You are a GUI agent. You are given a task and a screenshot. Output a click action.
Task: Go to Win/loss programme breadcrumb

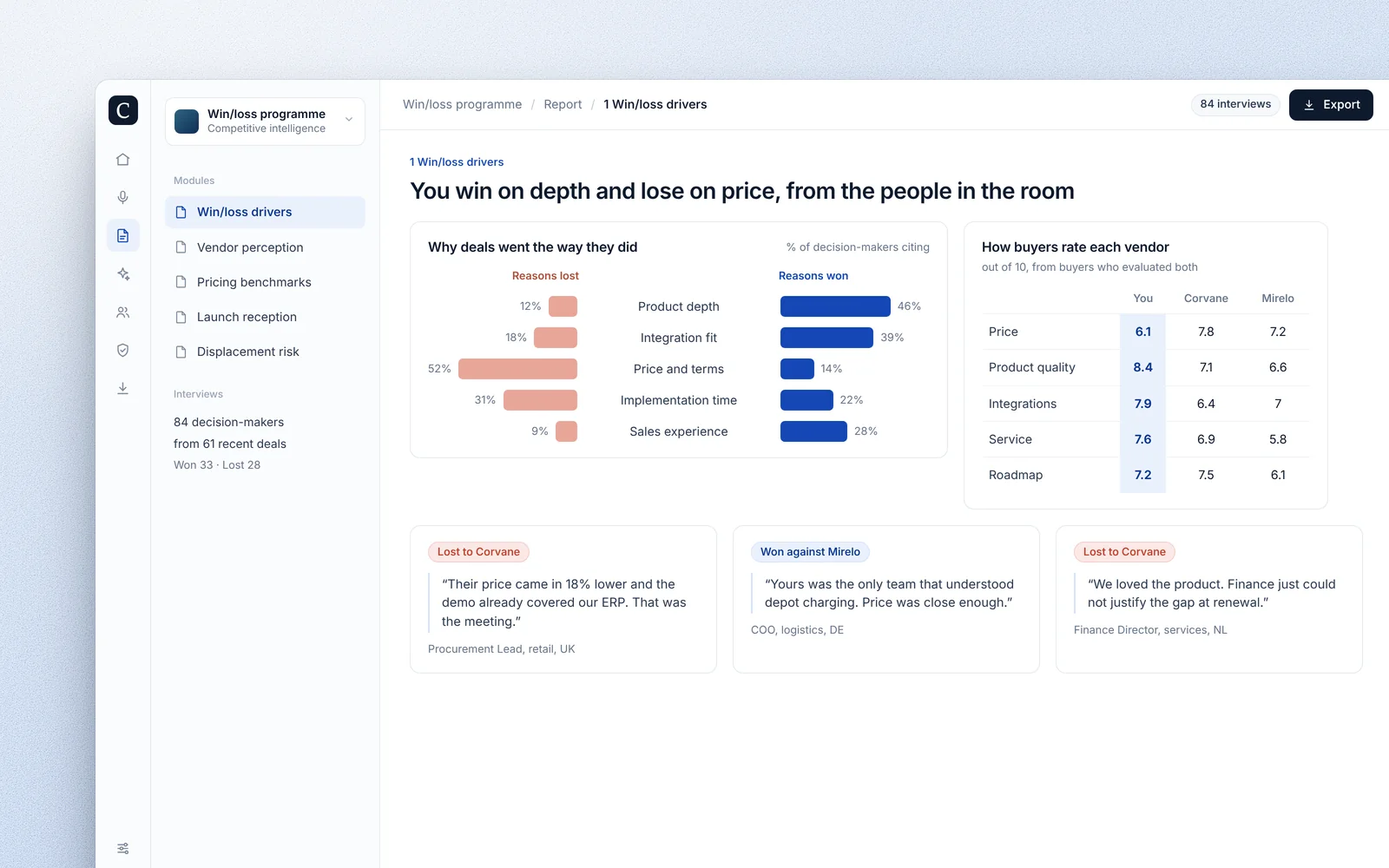(462, 104)
